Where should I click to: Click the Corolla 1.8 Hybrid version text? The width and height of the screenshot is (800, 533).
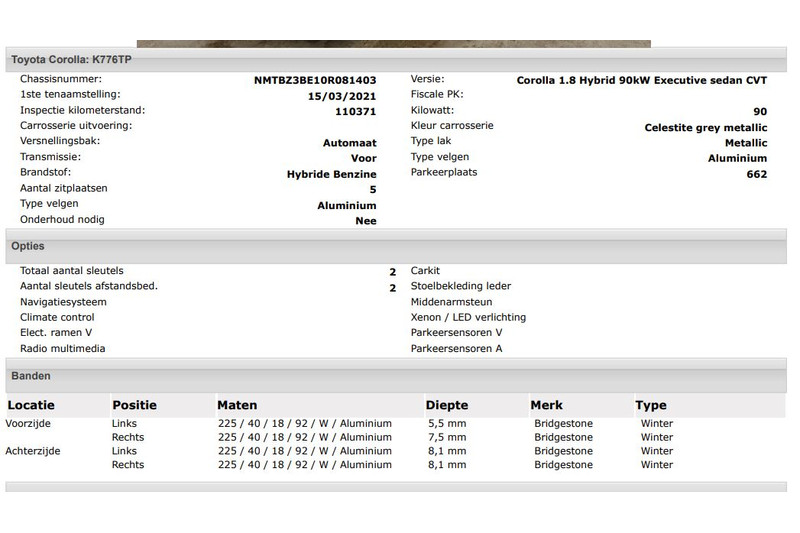coord(642,80)
